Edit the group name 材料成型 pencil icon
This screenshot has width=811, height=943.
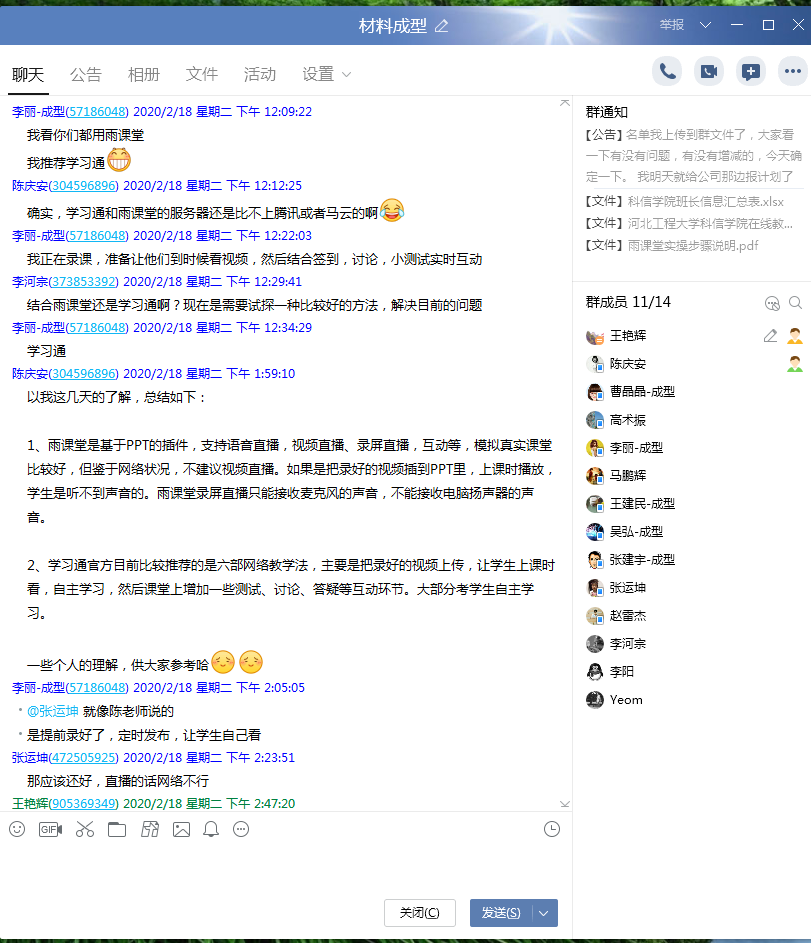click(442, 26)
